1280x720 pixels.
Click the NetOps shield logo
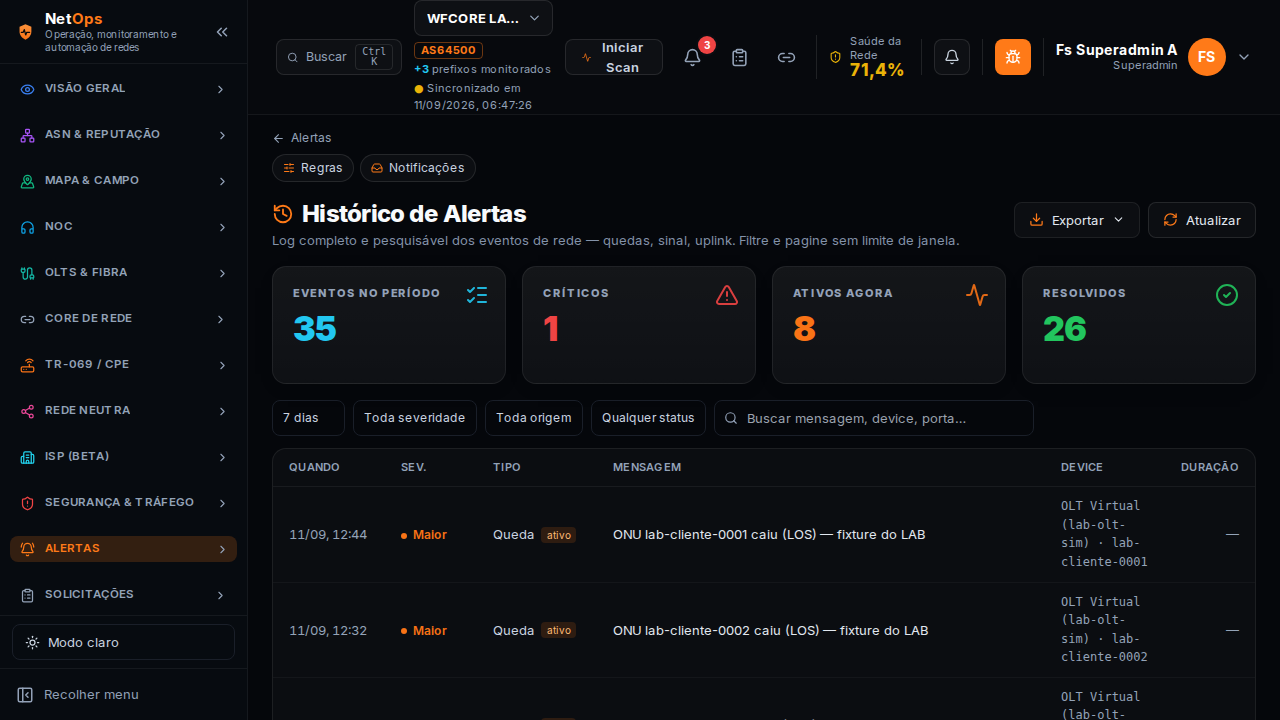pos(26,32)
